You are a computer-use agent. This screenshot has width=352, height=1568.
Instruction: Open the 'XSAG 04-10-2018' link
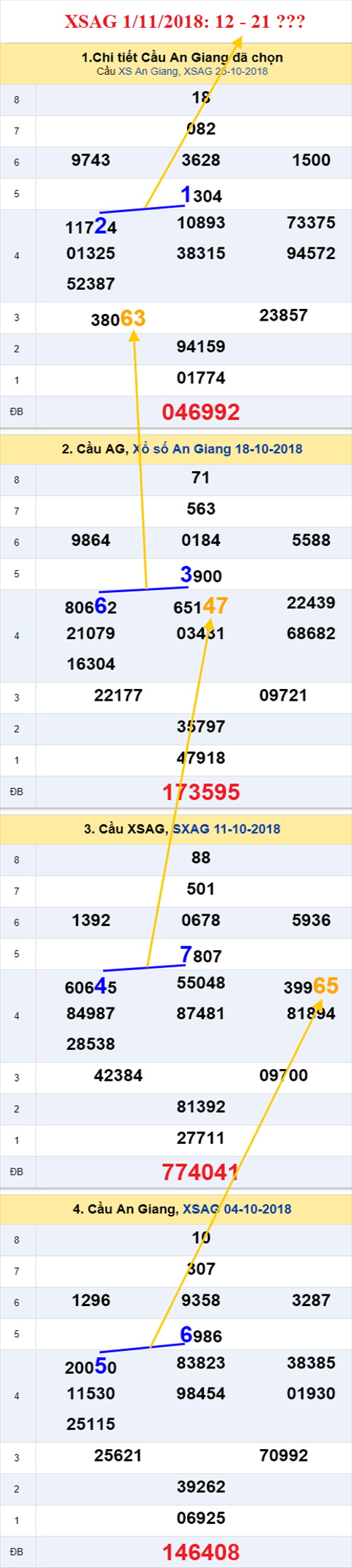pos(237,1209)
